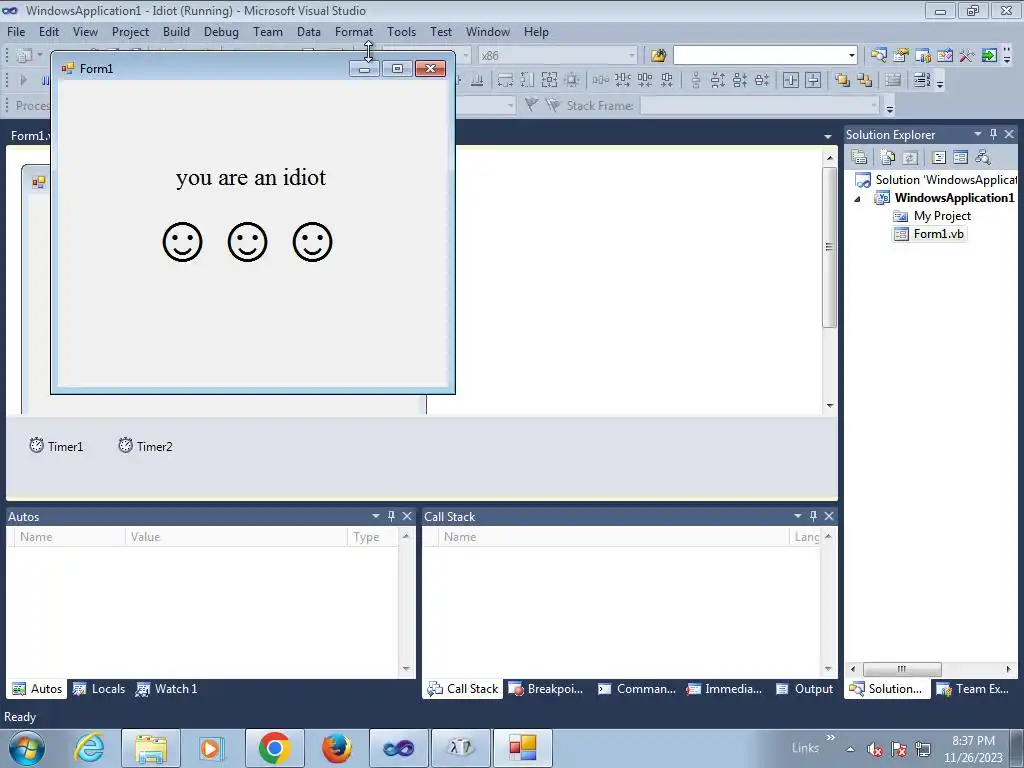Open Solution Explorer from the standard toolbar
This screenshot has height=768, width=1024.
[x=879, y=56]
